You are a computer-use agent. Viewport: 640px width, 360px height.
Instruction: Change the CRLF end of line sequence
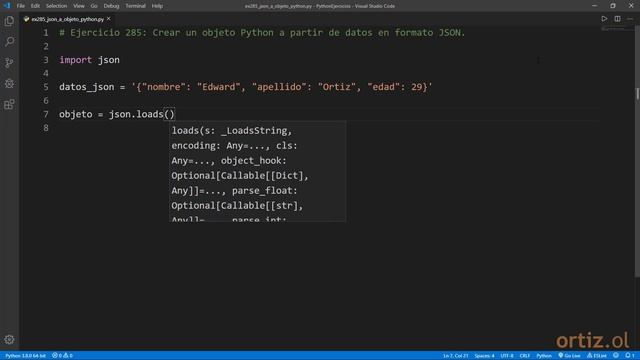point(525,356)
